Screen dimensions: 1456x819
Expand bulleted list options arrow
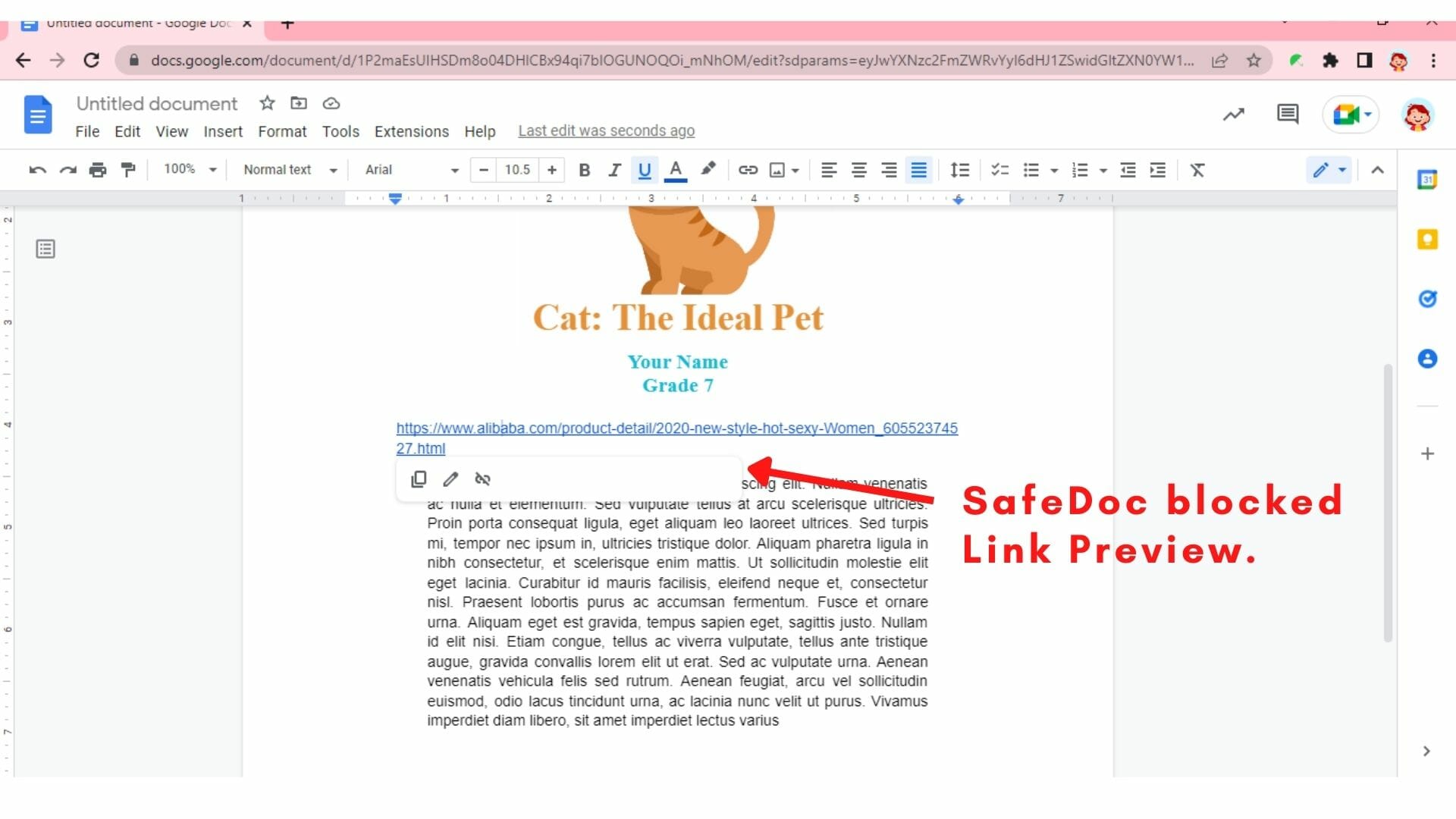click(1054, 171)
